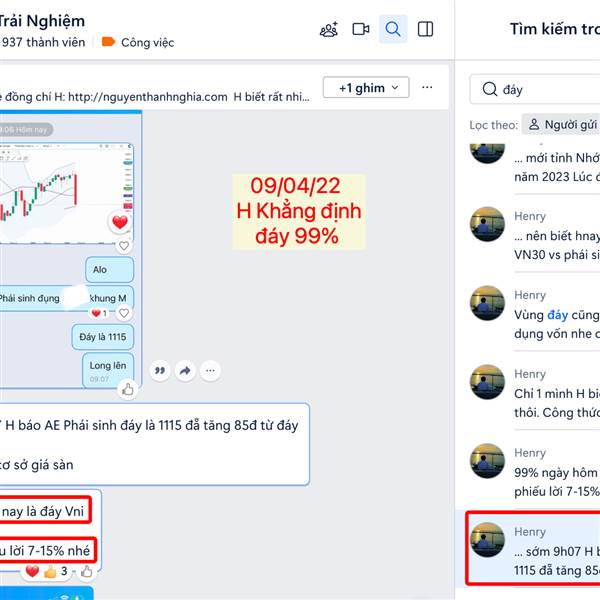The image size is (600, 600).
Task: Click the 'Long lên' message bubble
Action: click(108, 370)
